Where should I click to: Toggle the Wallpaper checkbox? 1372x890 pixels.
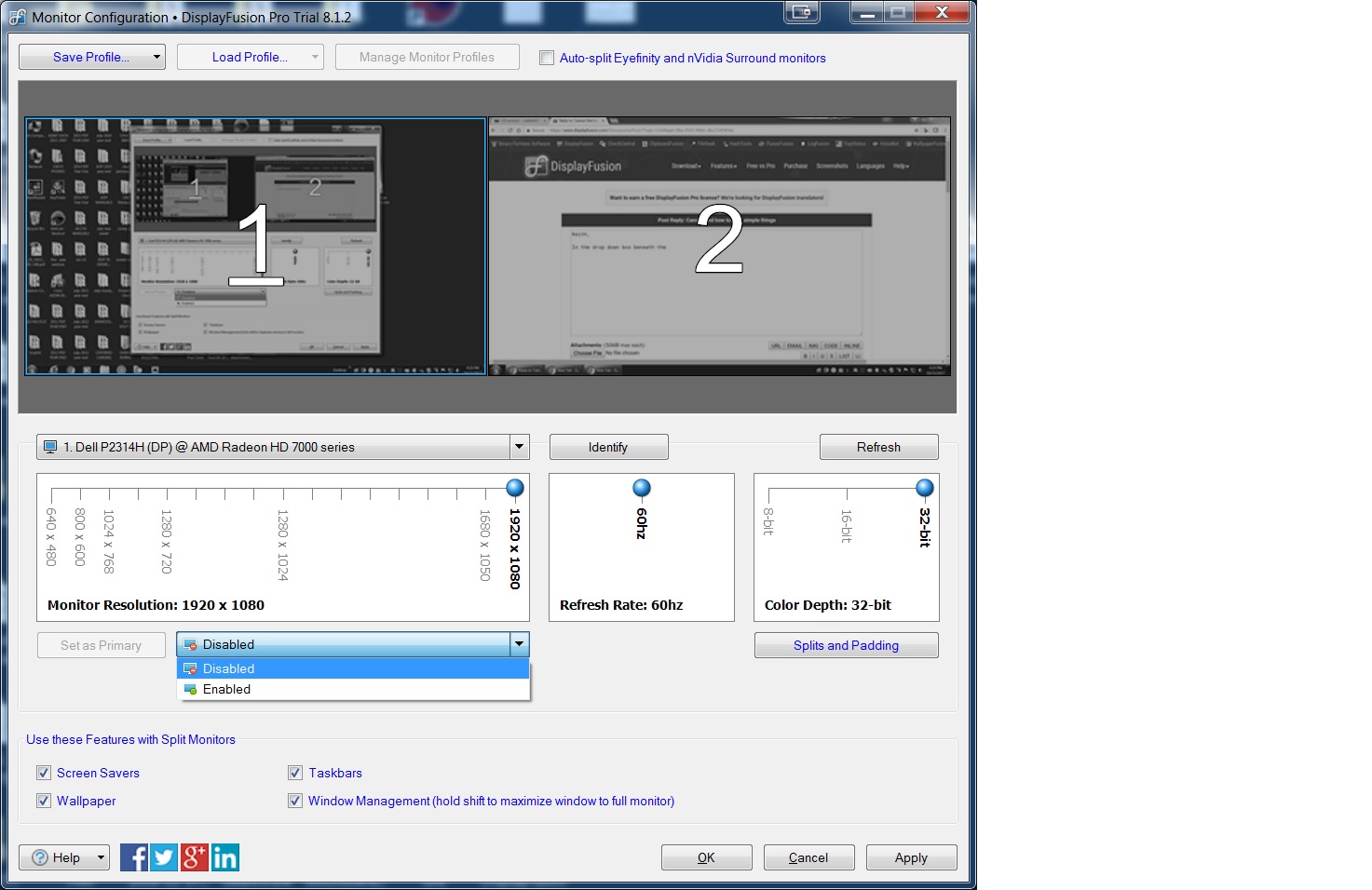click(44, 801)
